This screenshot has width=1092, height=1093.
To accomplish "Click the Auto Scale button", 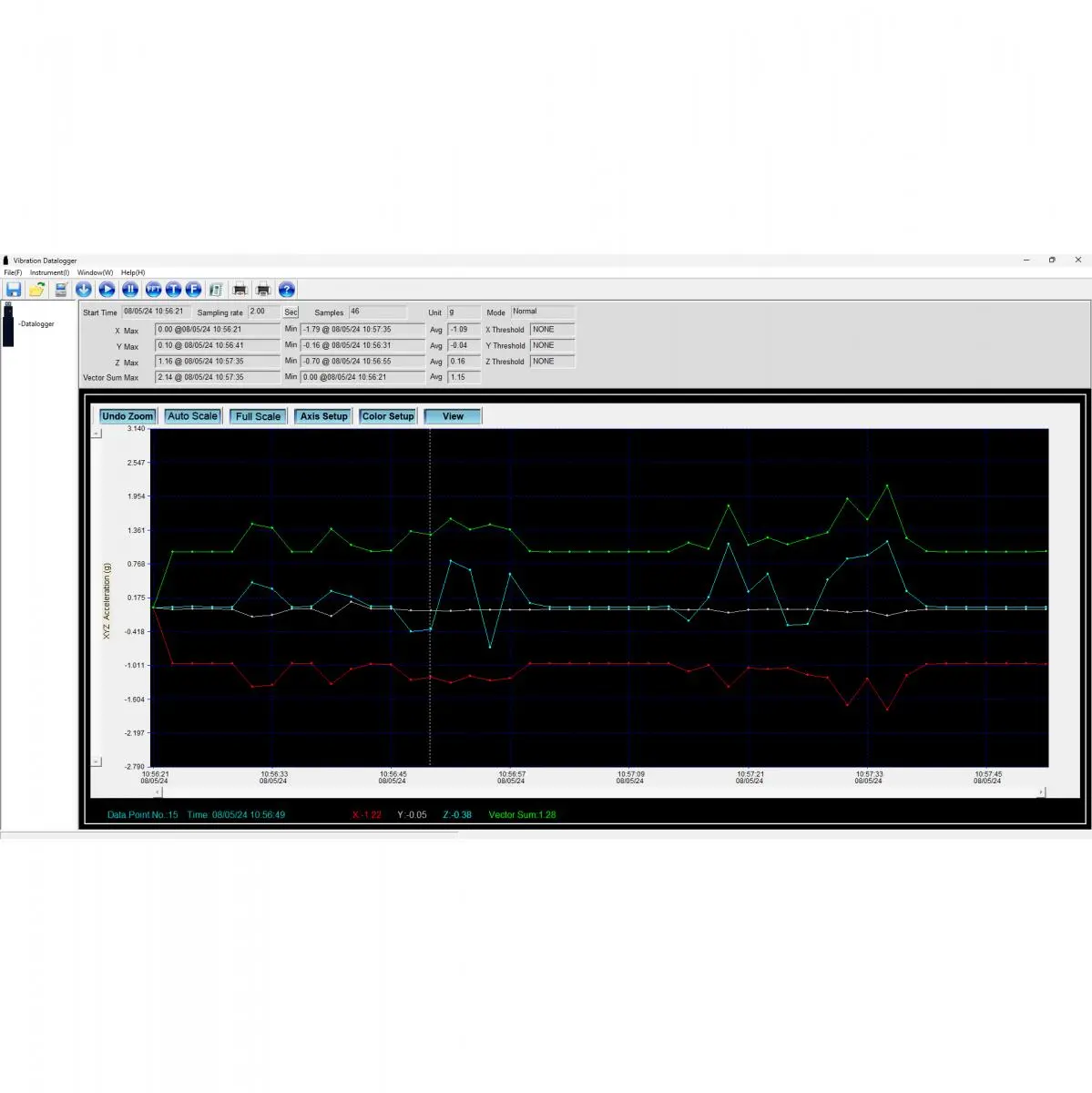I will pyautogui.click(x=192, y=416).
